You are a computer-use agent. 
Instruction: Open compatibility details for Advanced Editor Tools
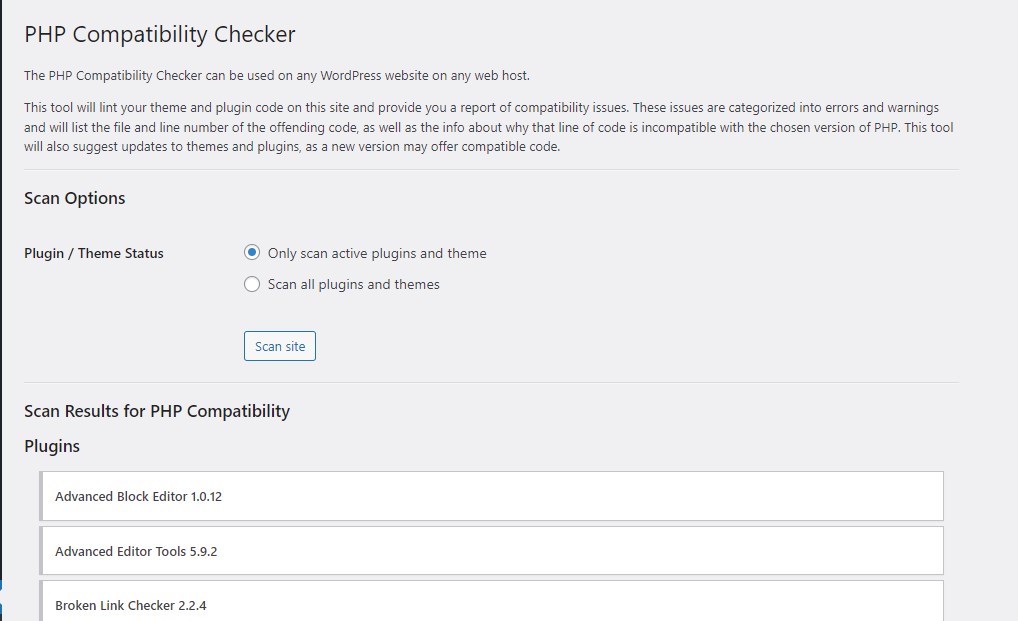(491, 550)
